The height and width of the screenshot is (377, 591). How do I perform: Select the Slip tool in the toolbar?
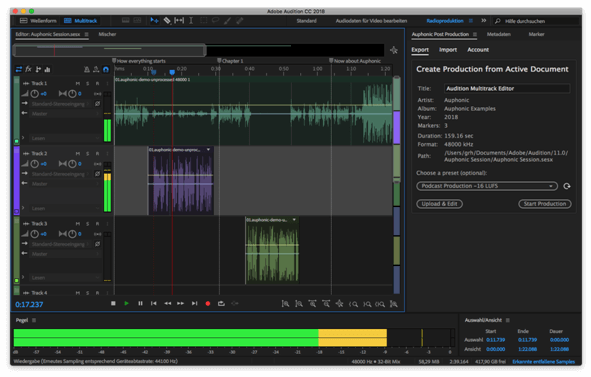tap(179, 20)
